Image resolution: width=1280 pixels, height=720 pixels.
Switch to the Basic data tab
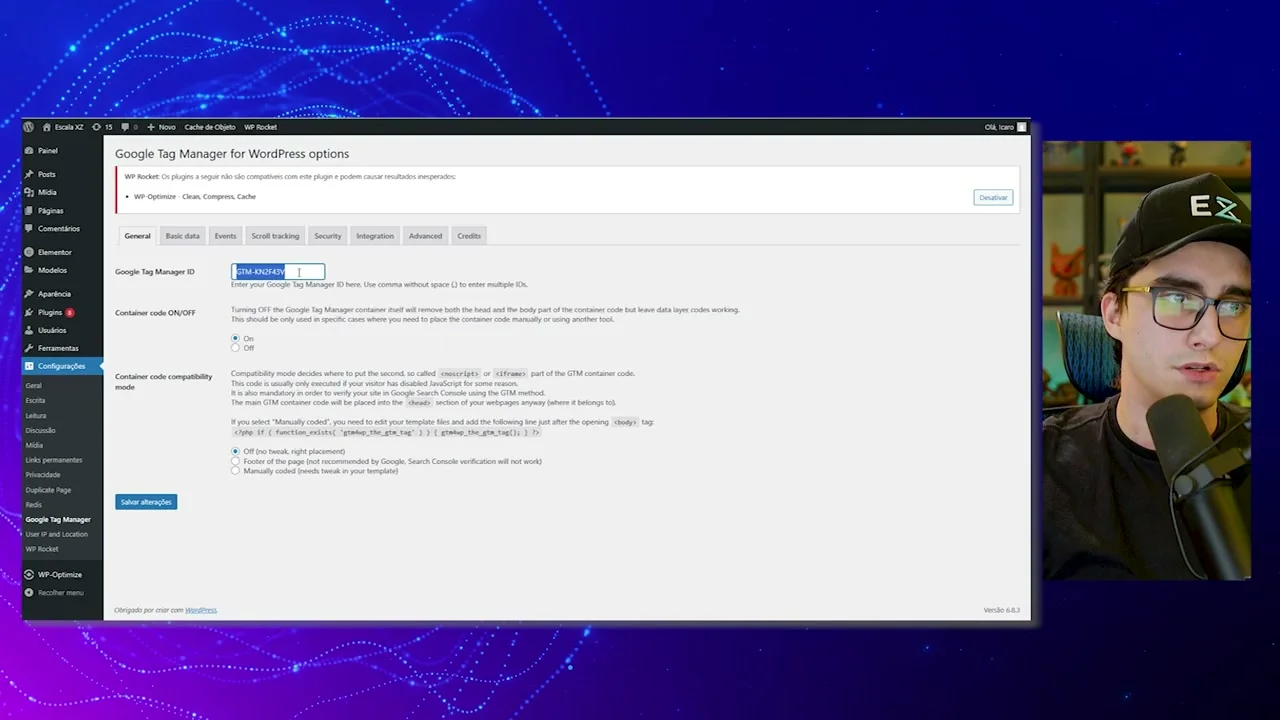click(x=182, y=236)
